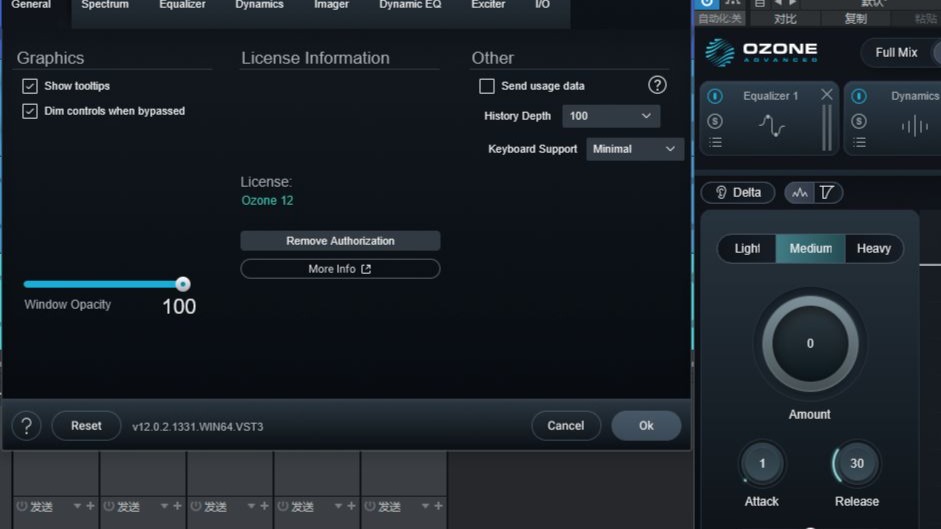Click the Ozone Advanced logo
Image resolution: width=941 pixels, height=529 pixels.
tap(762, 52)
